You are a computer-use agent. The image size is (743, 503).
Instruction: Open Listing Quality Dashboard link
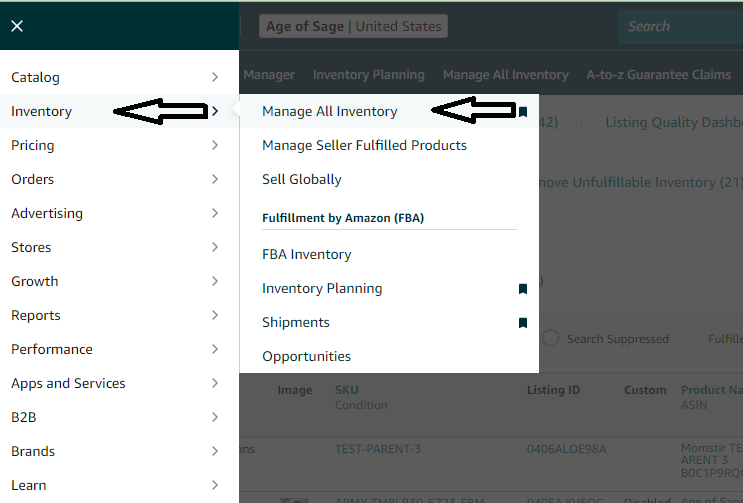click(674, 123)
